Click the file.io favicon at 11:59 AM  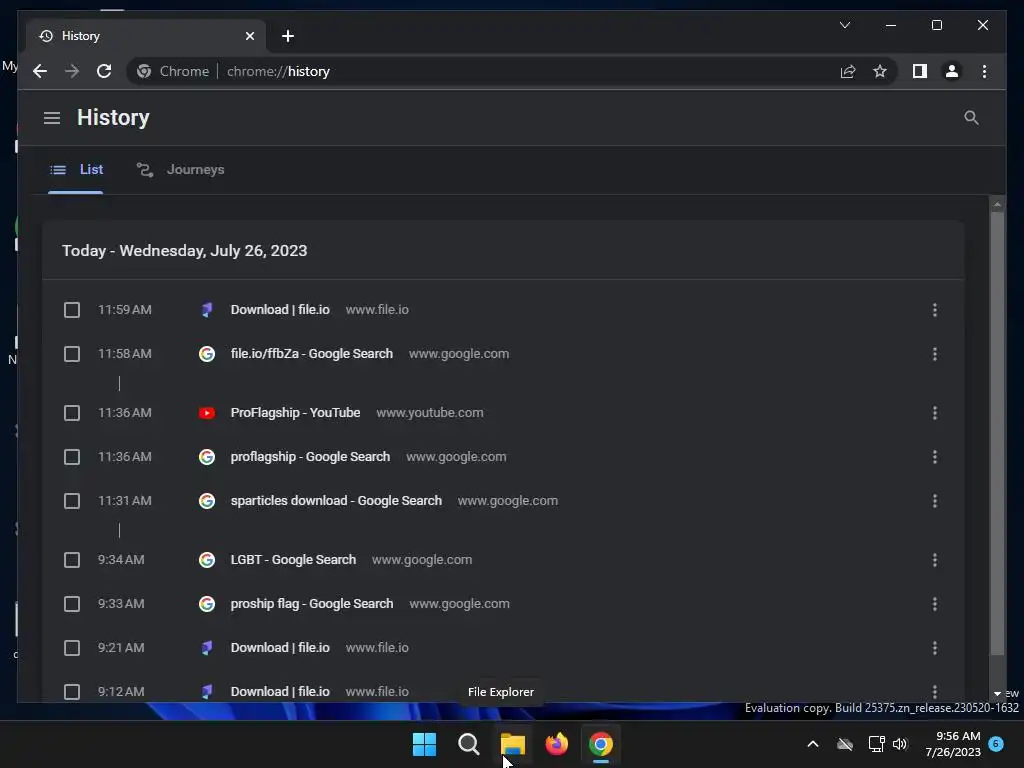pyautogui.click(x=206, y=310)
